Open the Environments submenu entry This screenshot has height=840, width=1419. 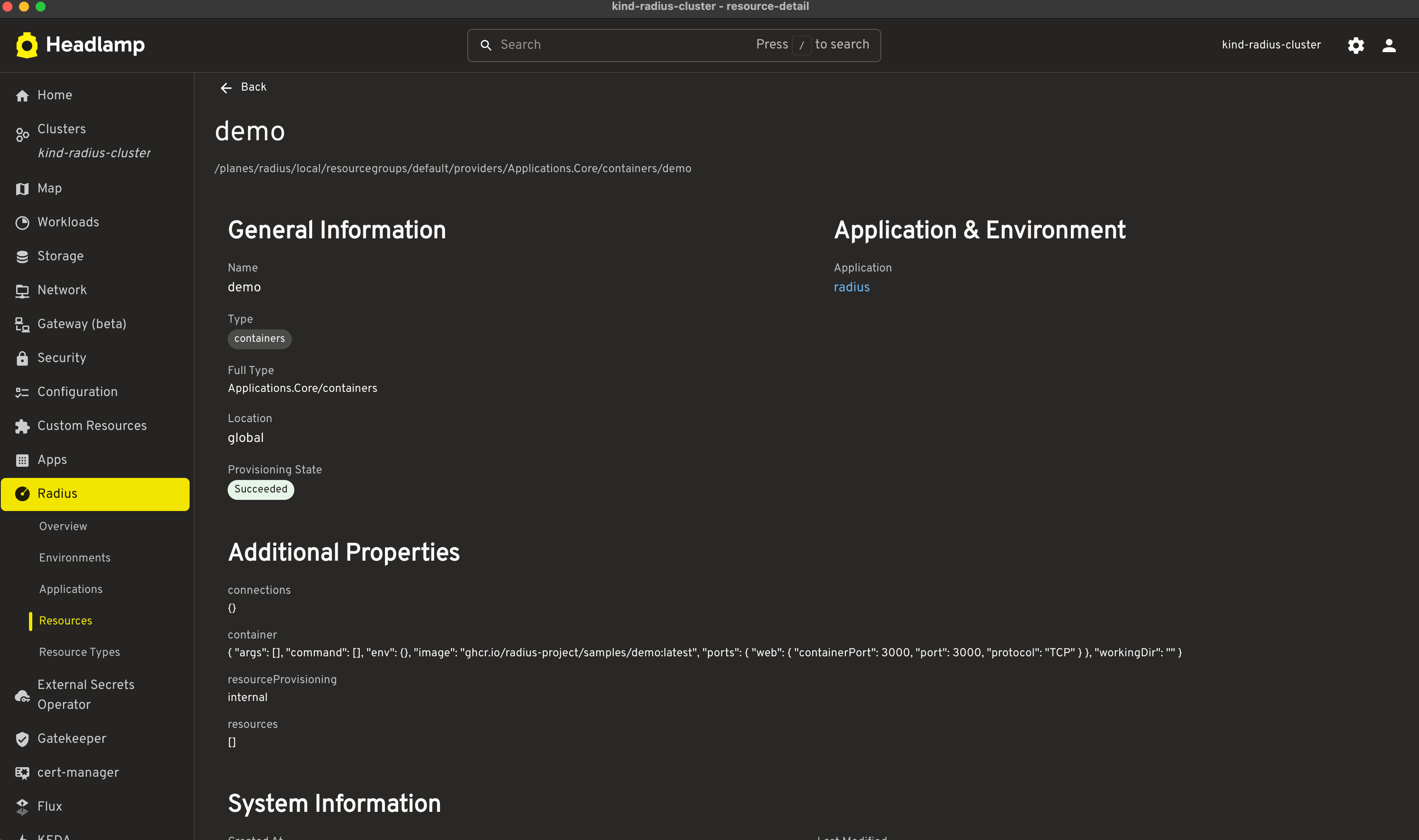pos(75,557)
